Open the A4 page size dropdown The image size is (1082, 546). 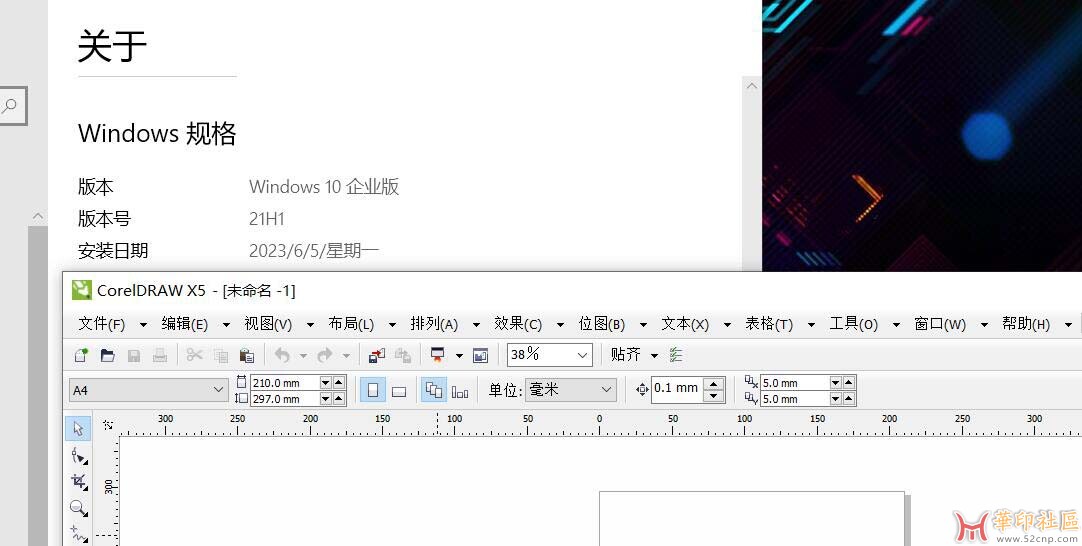click(x=218, y=390)
